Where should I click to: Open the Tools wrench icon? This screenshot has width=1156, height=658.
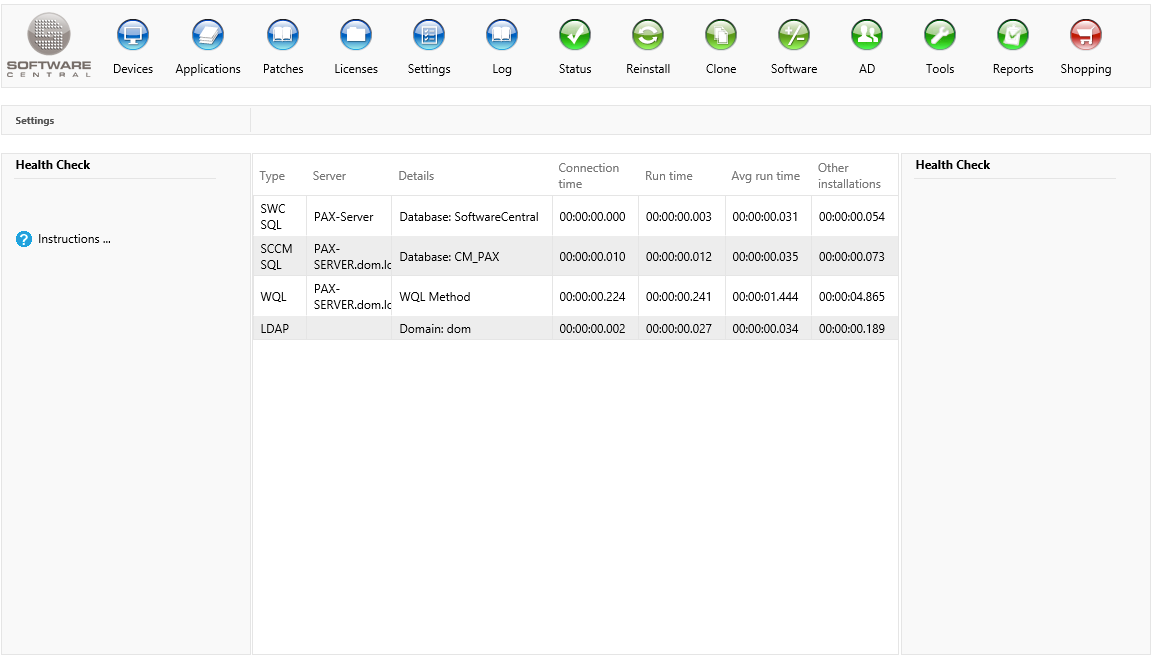coord(940,36)
